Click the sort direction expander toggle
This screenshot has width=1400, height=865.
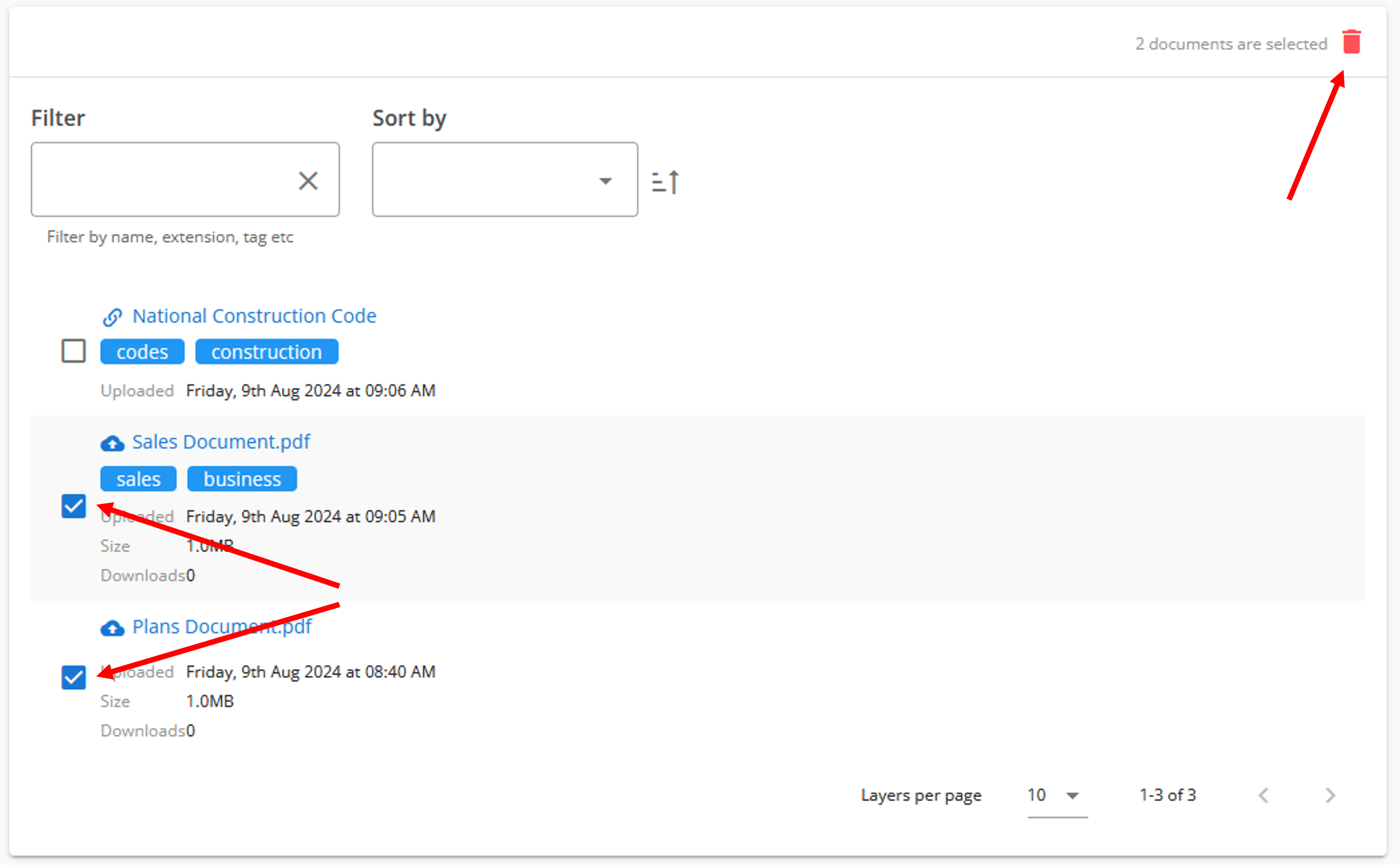pyautogui.click(x=666, y=181)
